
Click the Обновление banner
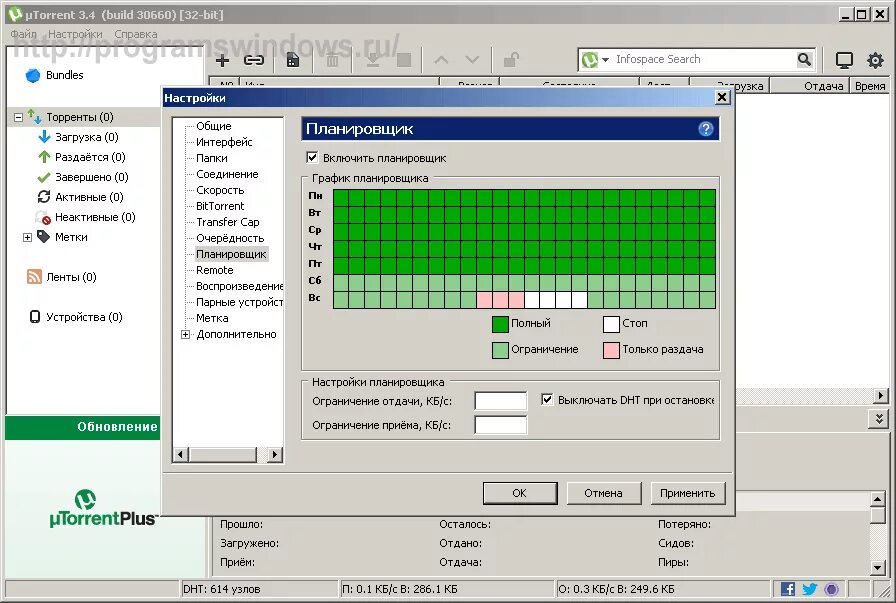83,427
